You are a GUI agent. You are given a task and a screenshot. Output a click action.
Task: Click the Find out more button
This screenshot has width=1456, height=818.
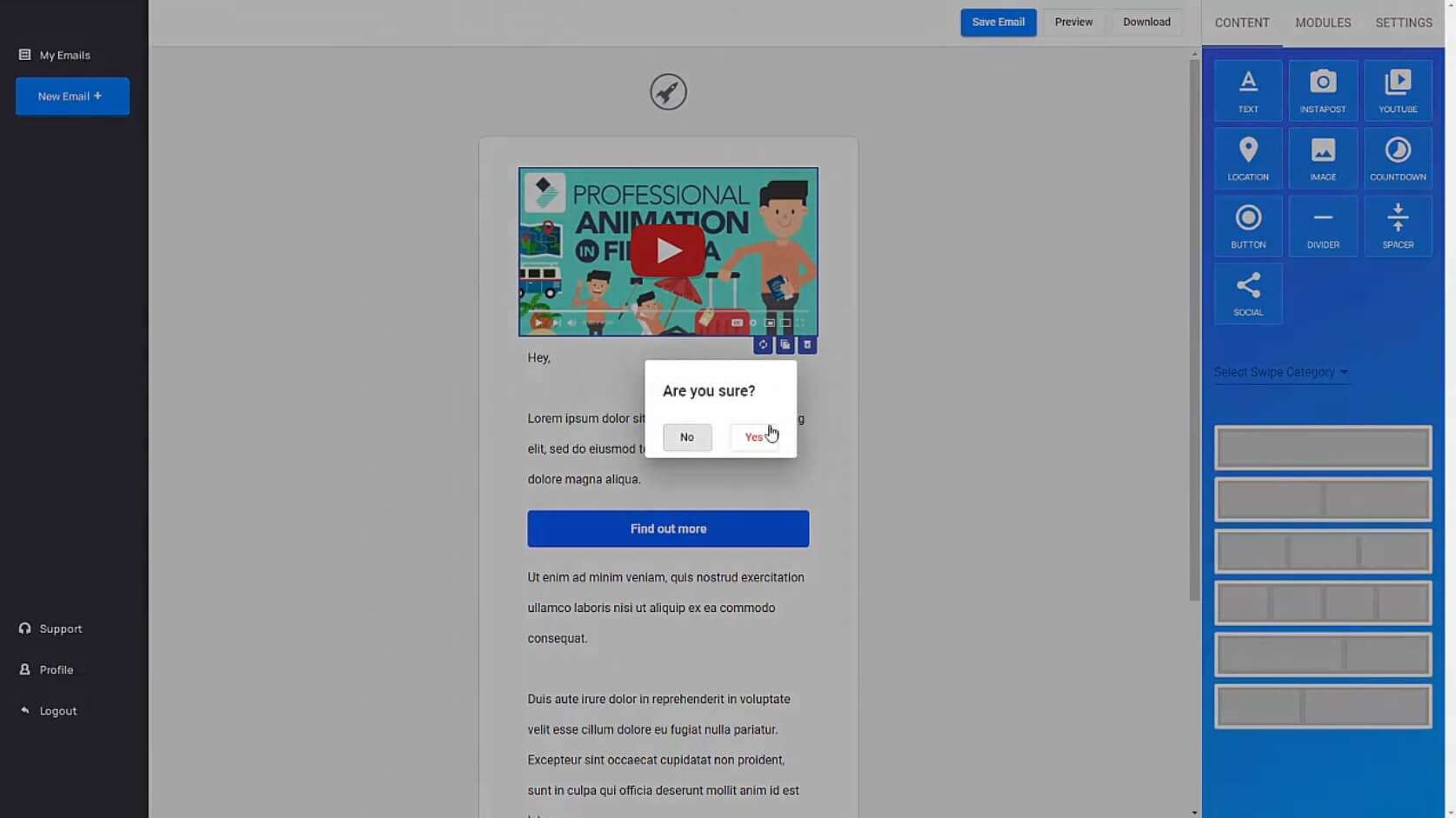pyautogui.click(x=668, y=529)
